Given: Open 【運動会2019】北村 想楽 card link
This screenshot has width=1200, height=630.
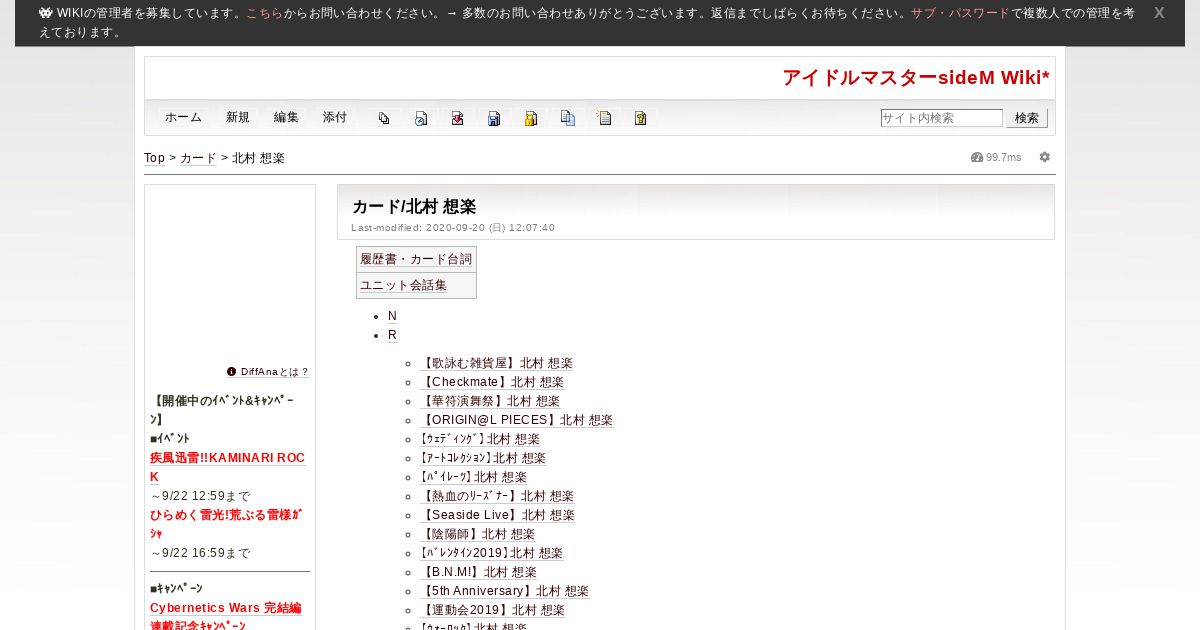Looking at the screenshot, I should (x=492, y=610).
